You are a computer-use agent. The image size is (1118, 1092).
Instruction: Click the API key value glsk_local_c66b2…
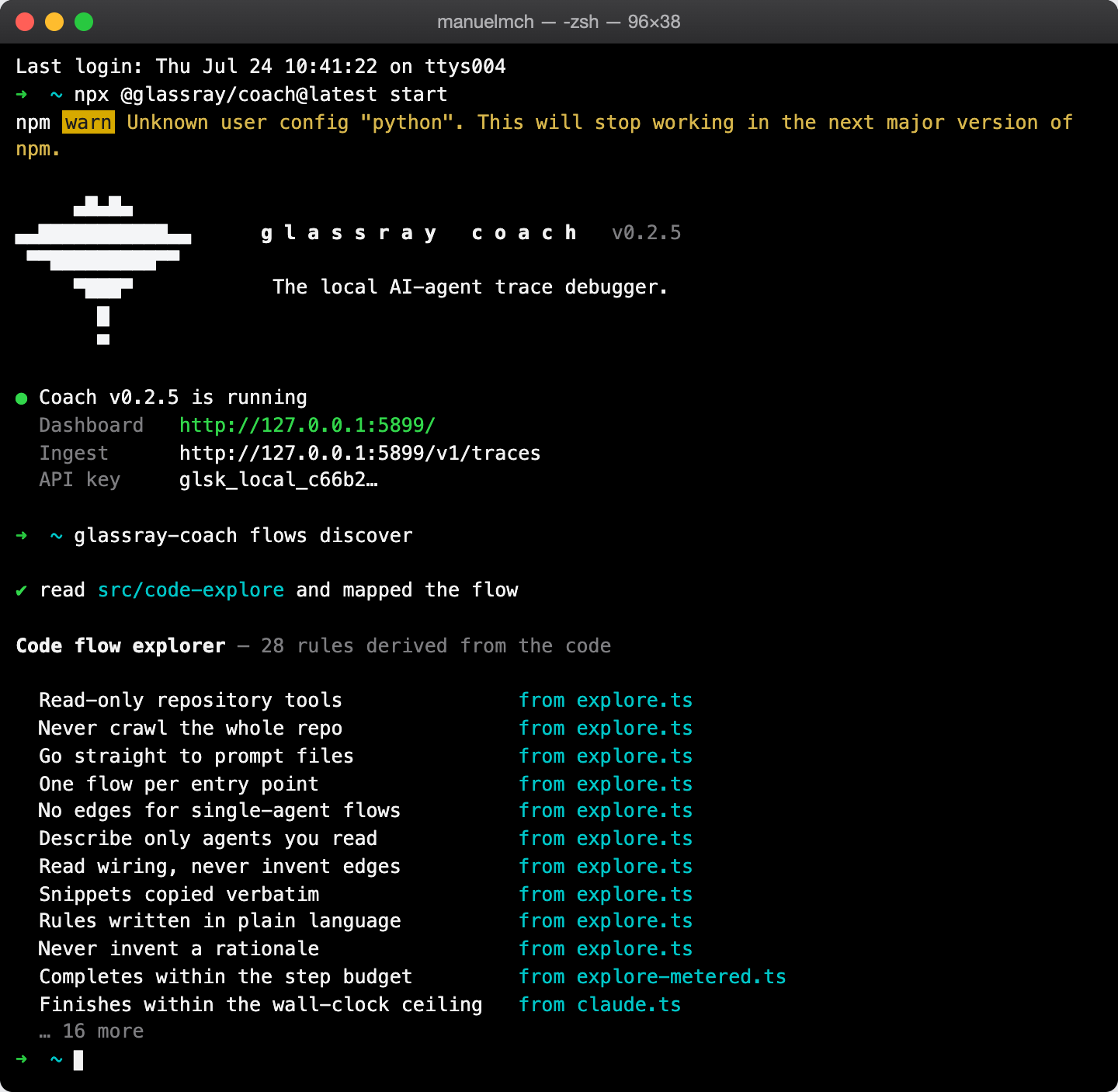278,480
